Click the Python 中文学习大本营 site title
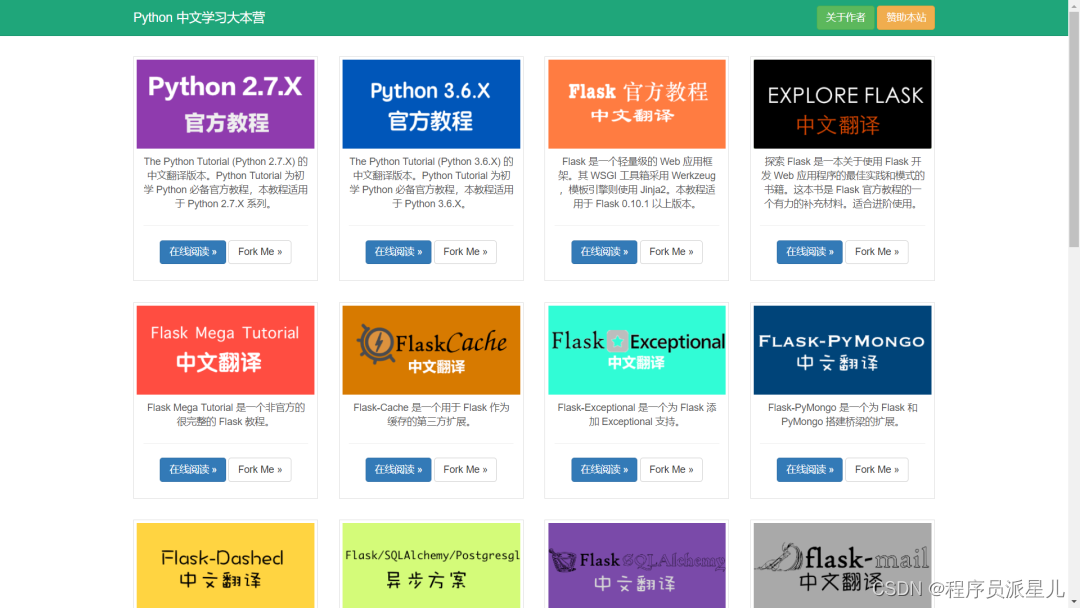 click(199, 18)
